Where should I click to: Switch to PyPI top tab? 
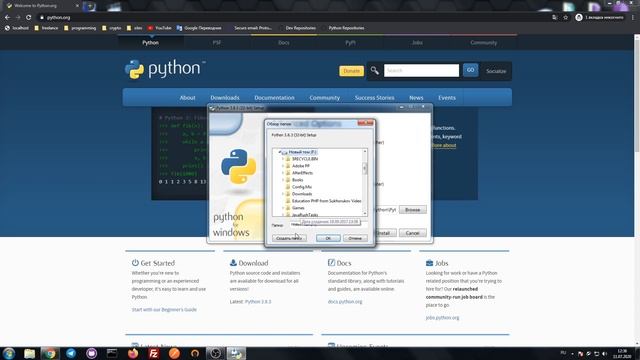pyautogui.click(x=350, y=42)
